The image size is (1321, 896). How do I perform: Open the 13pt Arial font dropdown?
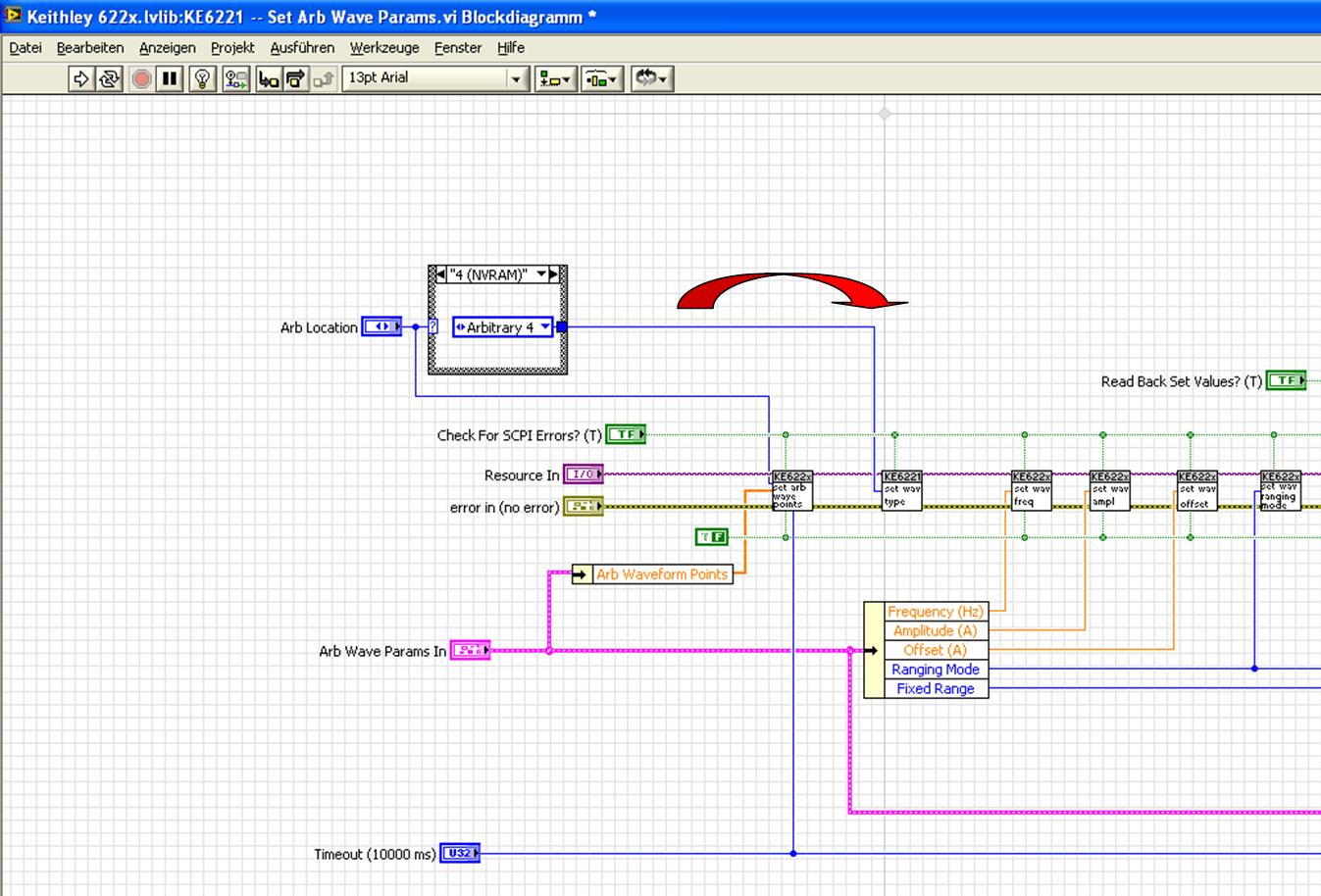click(x=516, y=78)
